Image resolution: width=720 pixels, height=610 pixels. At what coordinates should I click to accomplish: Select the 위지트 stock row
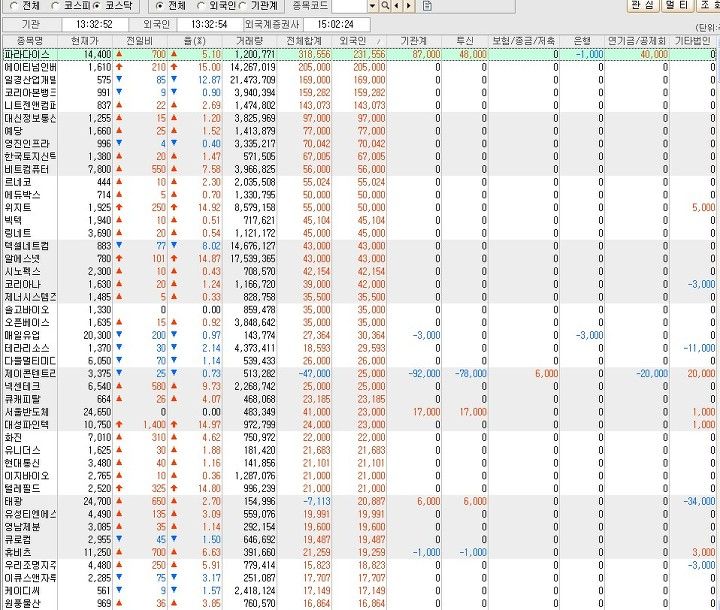coord(360,208)
